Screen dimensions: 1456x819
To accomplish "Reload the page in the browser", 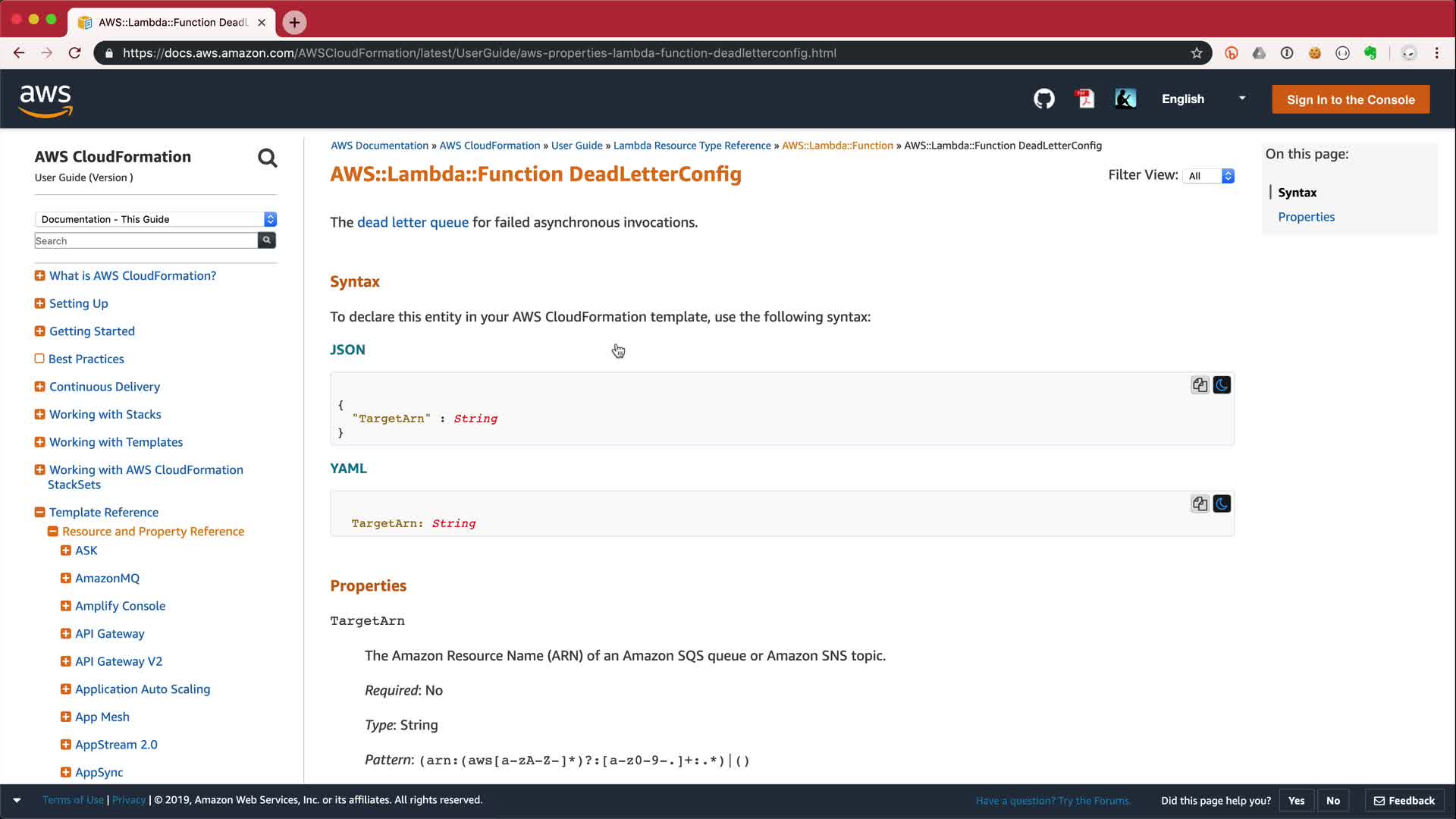I will pyautogui.click(x=74, y=53).
